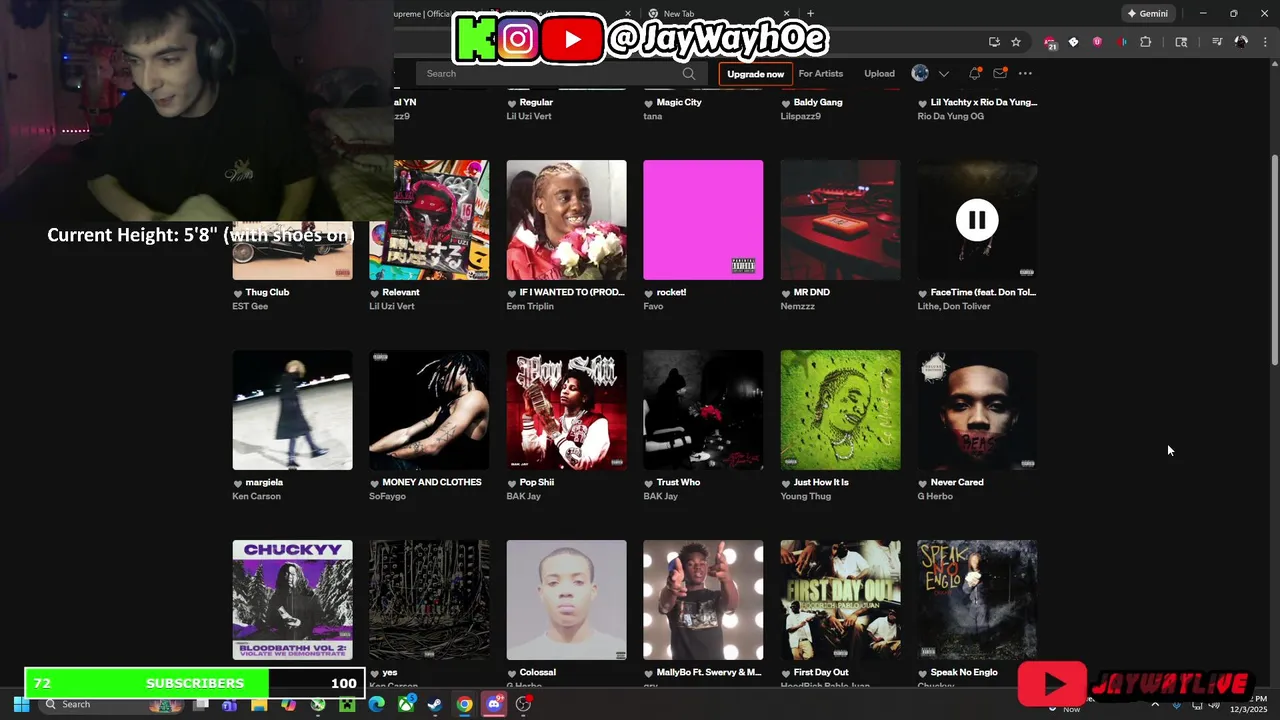Toggle the heart on Trust Who
Image resolution: width=1280 pixels, height=720 pixels.
[x=649, y=483]
